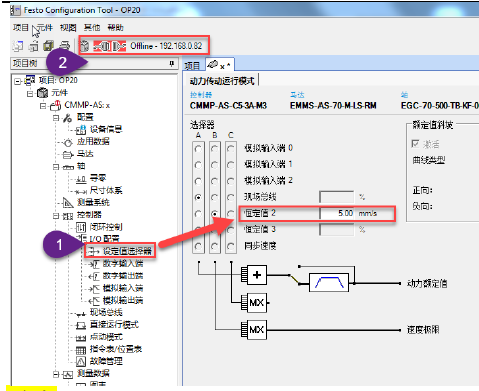Screen dimensions: 479x391
Task: Select the column B radio button for 恒定值 2
Action: coord(215,214)
